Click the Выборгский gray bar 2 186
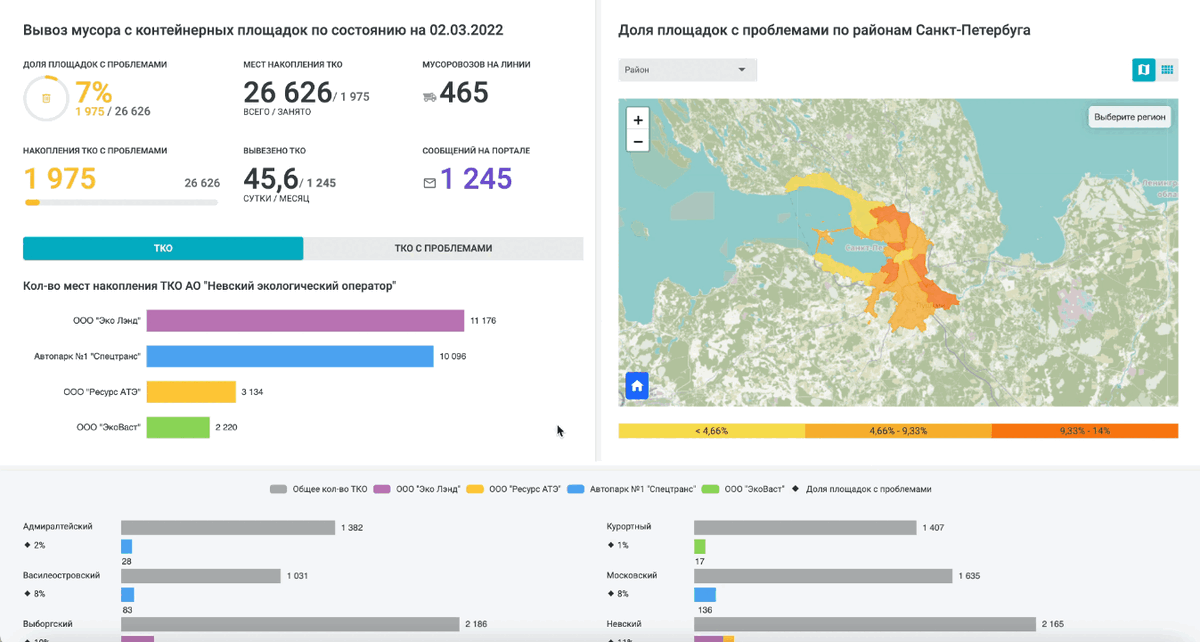 (290, 624)
